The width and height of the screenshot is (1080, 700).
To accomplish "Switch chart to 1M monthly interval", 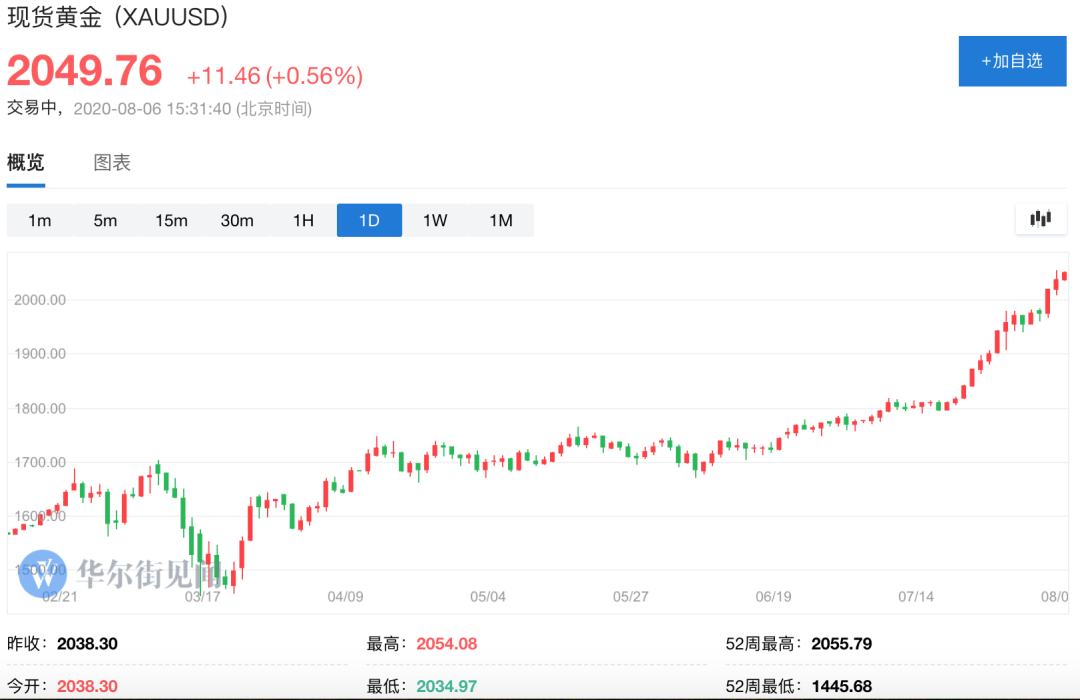I will [501, 220].
